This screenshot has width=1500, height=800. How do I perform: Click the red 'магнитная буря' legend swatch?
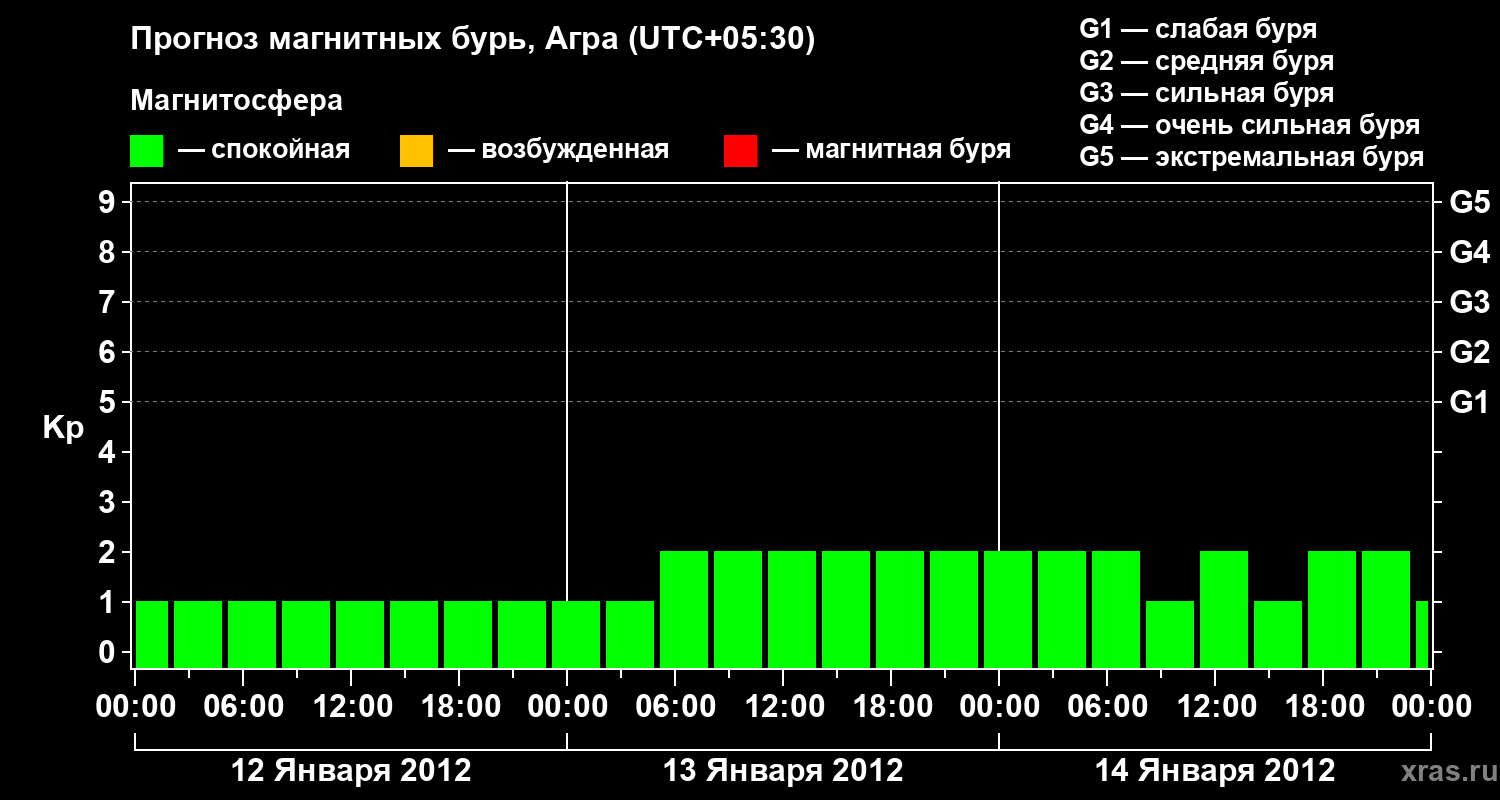click(740, 151)
